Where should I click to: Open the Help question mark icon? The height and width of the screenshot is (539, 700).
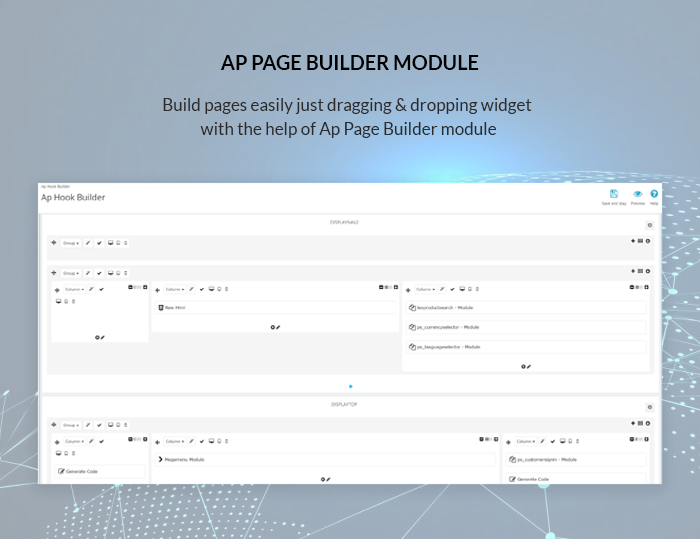pyautogui.click(x=654, y=194)
